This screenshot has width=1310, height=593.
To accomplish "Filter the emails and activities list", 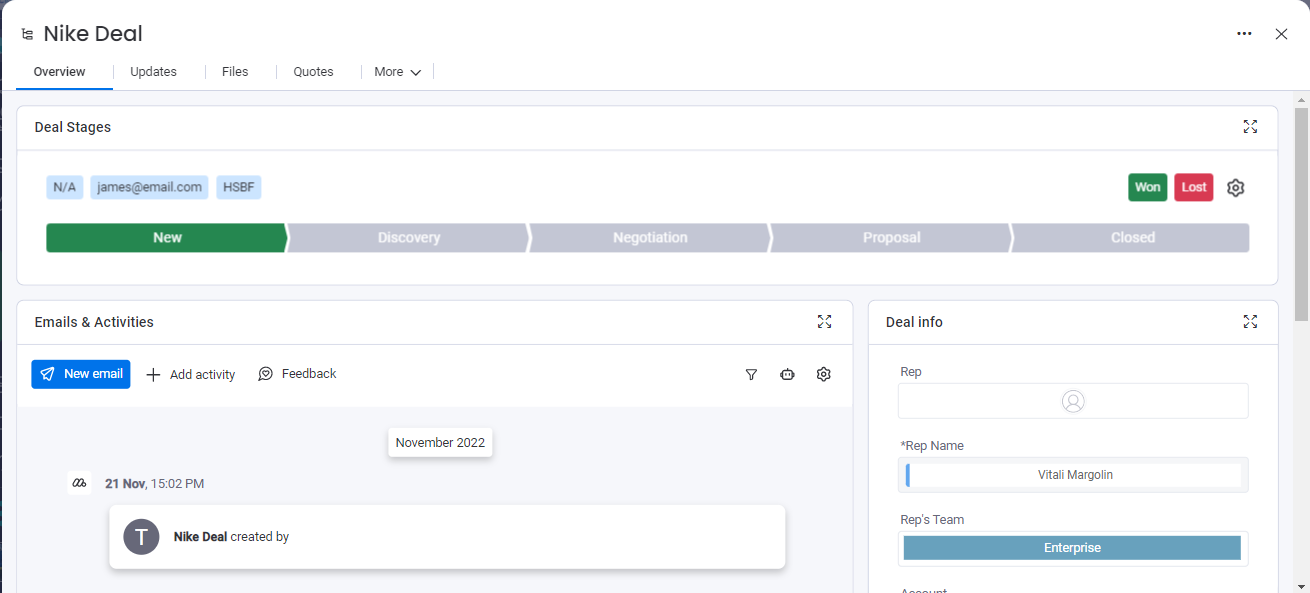I will (x=751, y=374).
